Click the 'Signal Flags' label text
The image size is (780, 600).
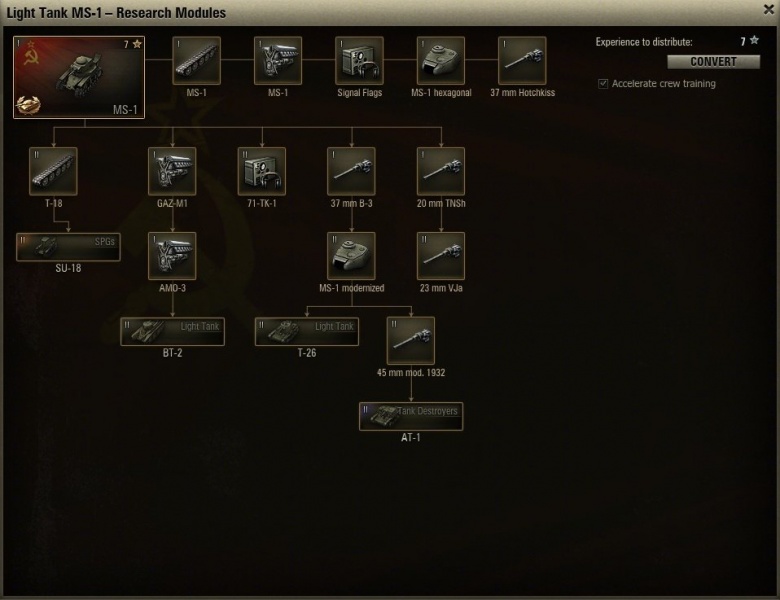(x=360, y=93)
